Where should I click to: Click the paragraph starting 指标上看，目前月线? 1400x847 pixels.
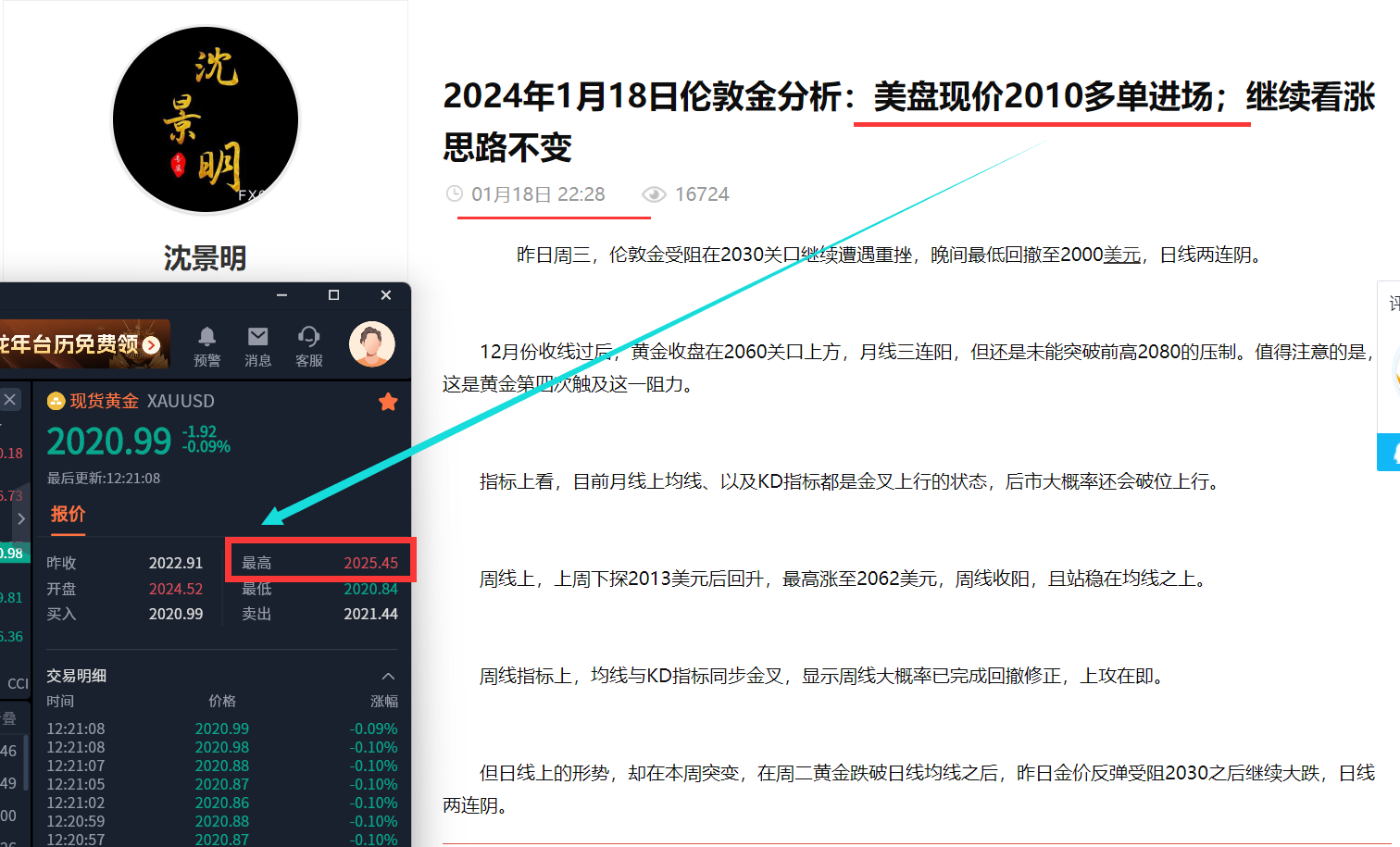[850, 481]
